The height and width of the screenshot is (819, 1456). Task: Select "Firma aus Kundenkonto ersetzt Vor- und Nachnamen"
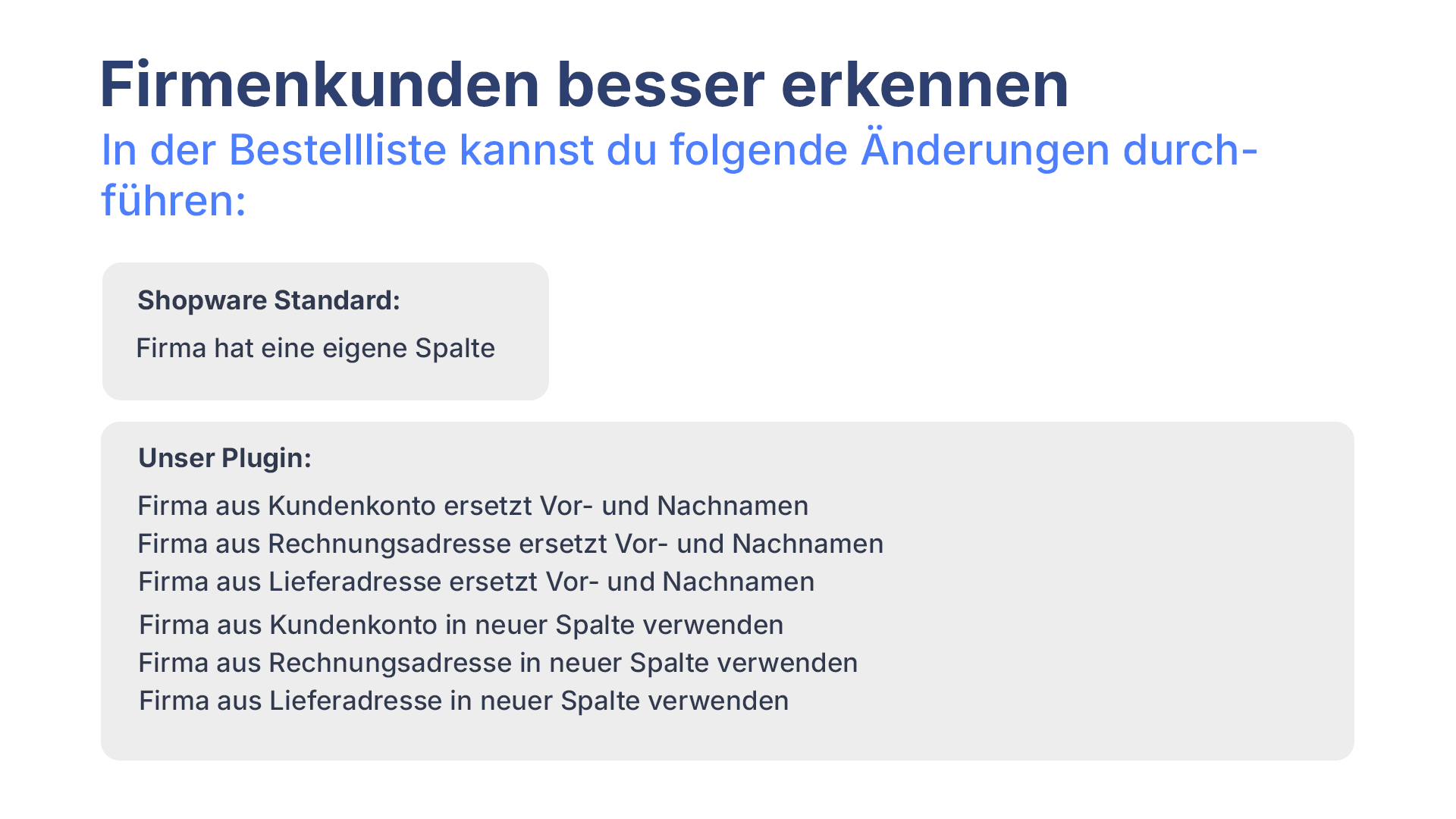click(472, 506)
